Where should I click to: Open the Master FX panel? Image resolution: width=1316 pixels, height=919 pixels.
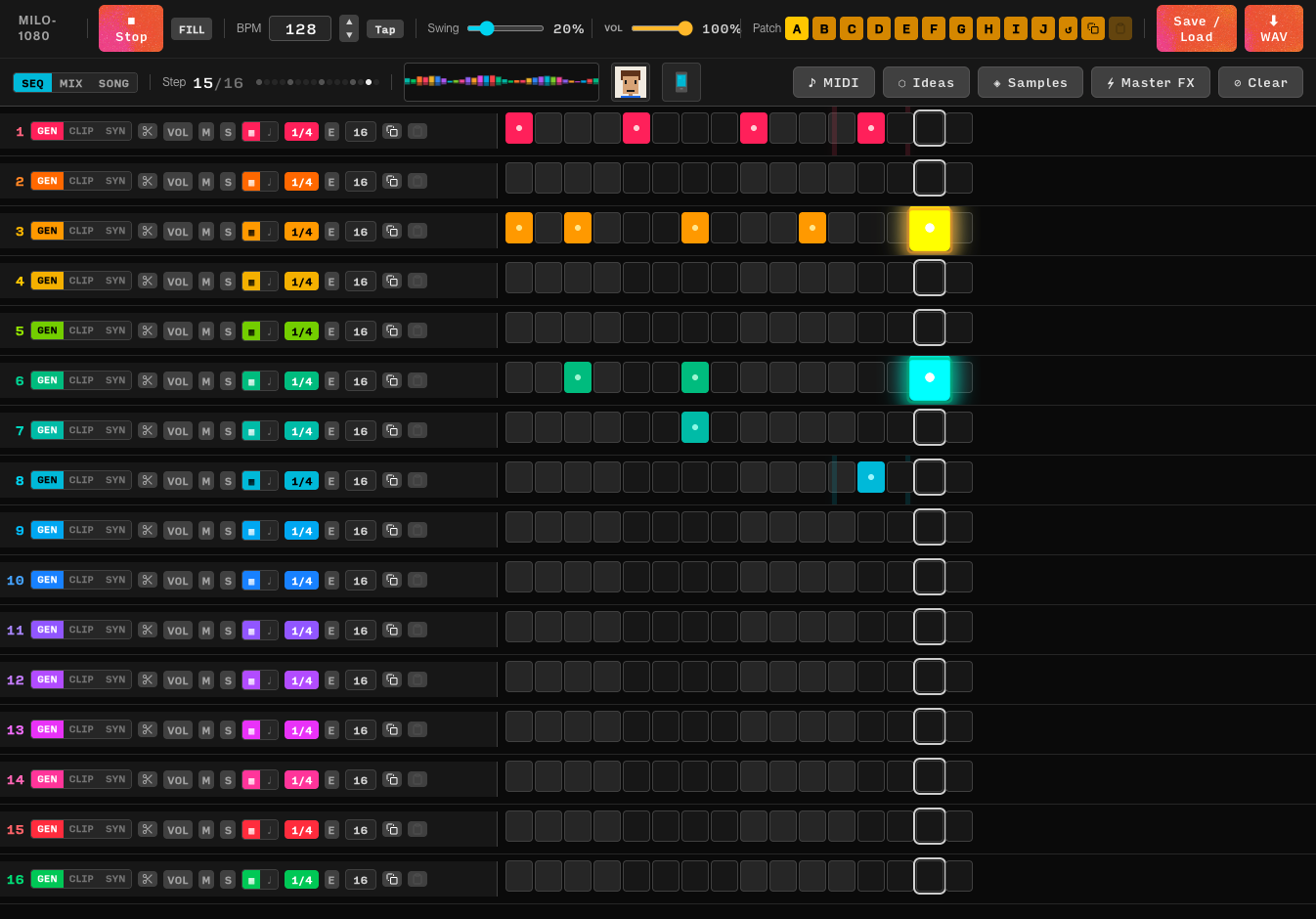tap(1150, 83)
